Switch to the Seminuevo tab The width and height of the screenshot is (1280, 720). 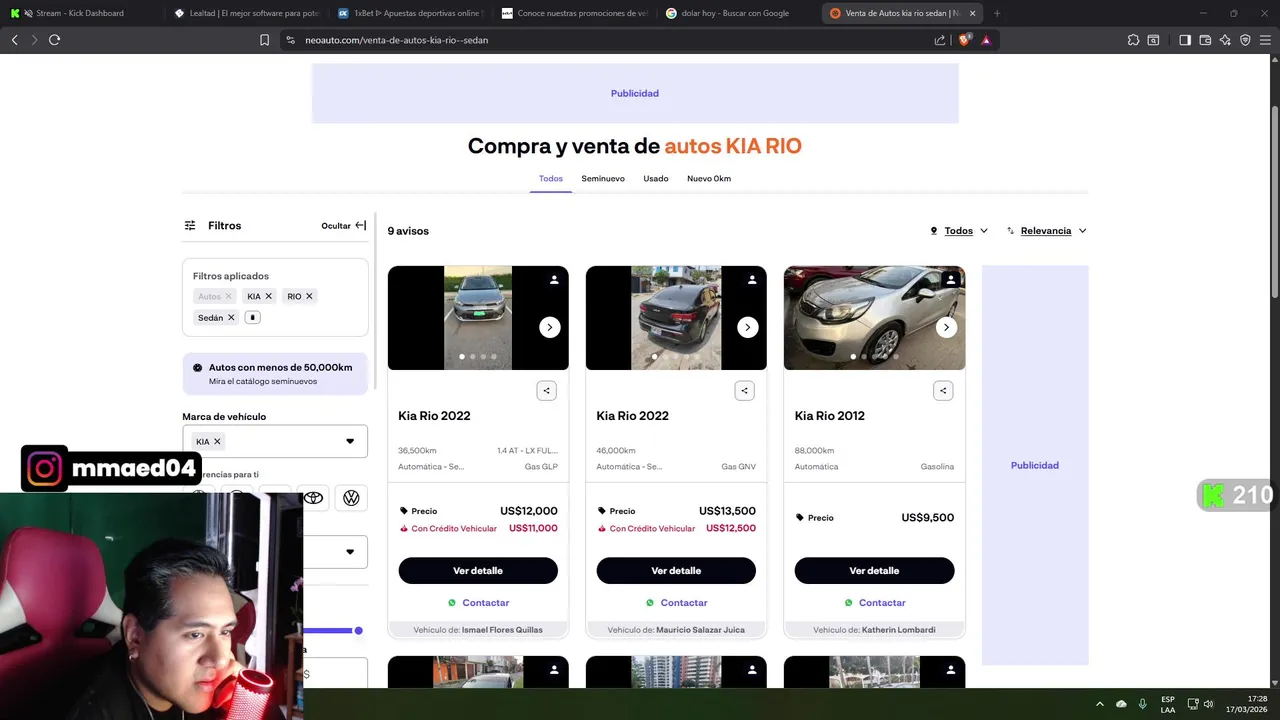click(x=603, y=179)
